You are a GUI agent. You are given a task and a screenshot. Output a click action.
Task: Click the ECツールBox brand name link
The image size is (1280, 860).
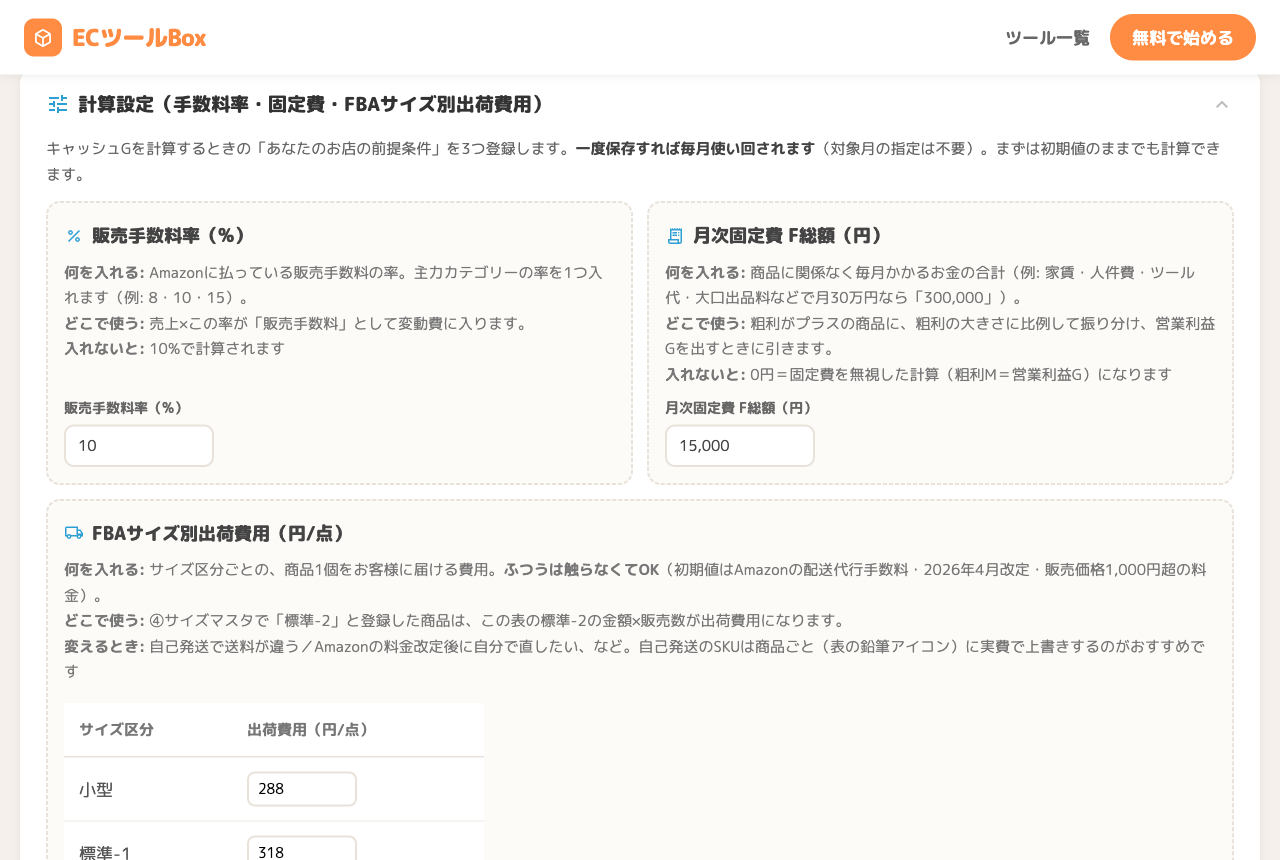tap(139, 38)
